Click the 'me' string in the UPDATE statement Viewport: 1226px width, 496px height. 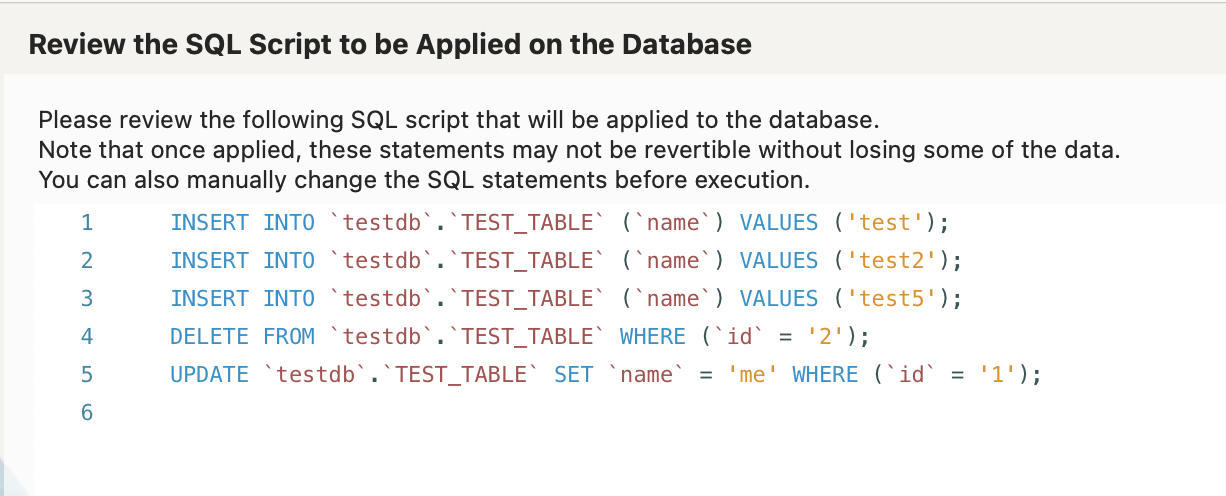tap(752, 374)
